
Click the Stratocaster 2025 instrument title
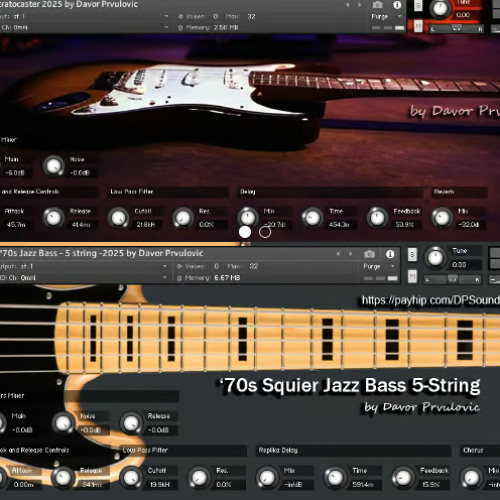pos(69,5)
